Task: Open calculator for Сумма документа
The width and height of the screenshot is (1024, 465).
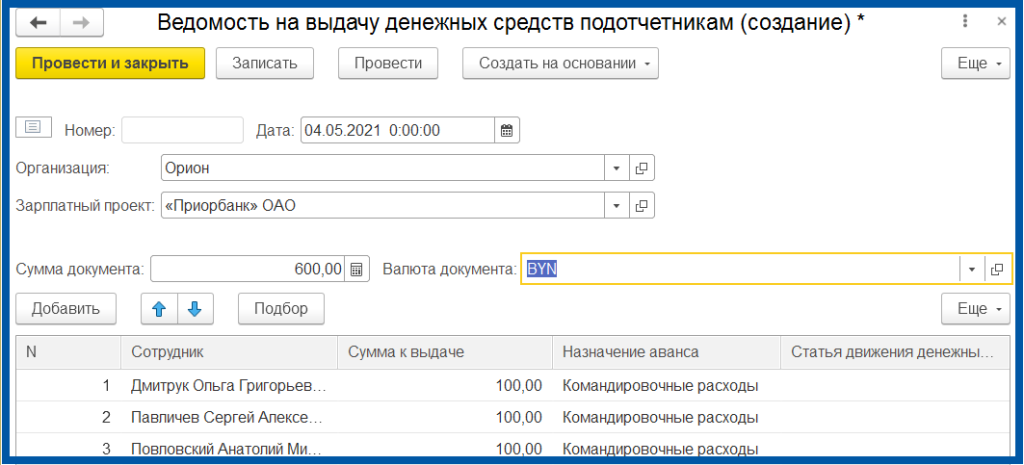Action: click(359, 269)
